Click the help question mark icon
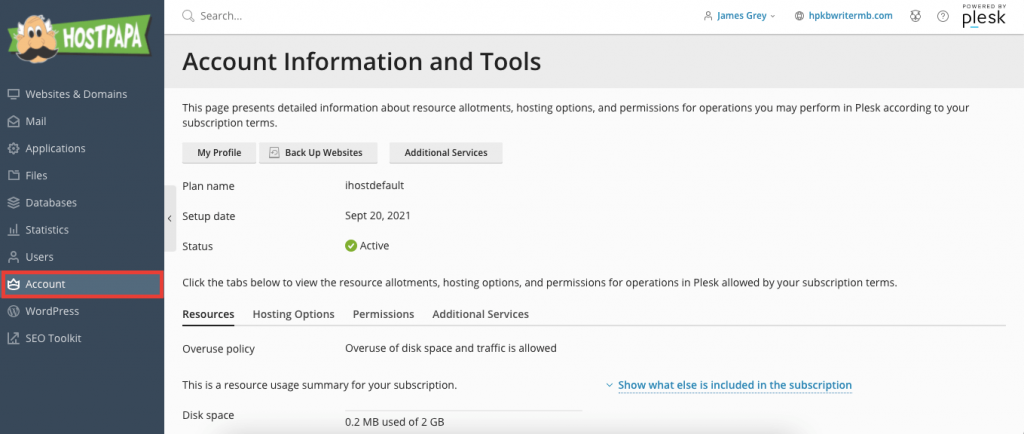This screenshot has height=434, width=1024. [942, 16]
